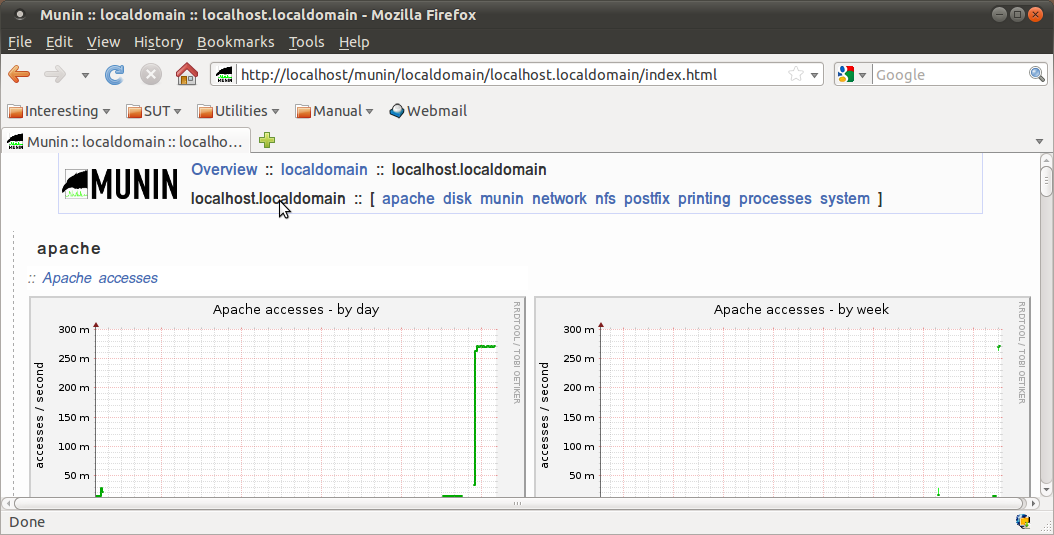Viewport: 1054px width, 535px height.
Task: Click the scroll down arrow on vertical scrollbar
Action: tap(1045, 491)
